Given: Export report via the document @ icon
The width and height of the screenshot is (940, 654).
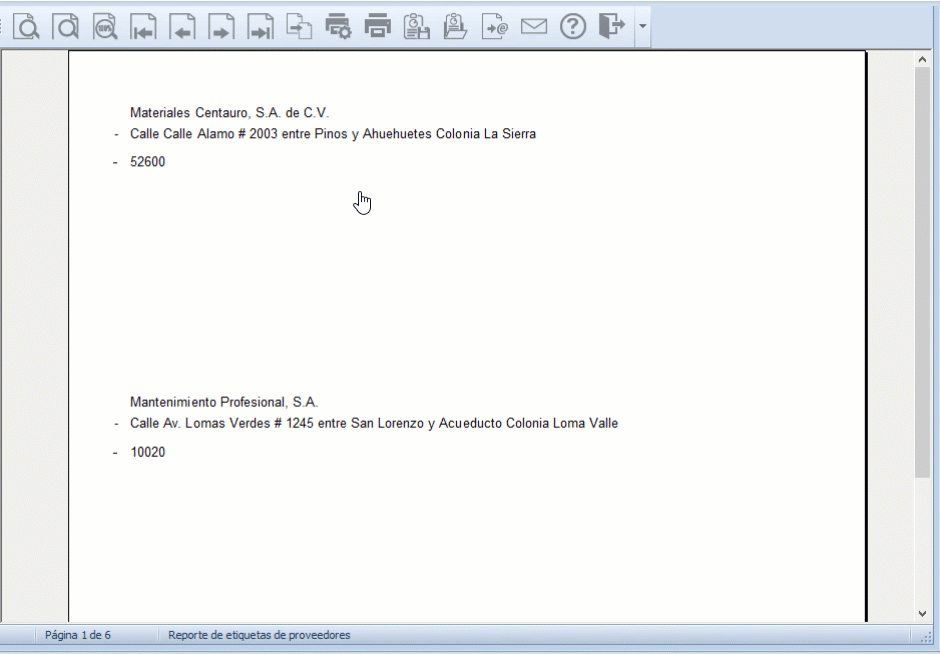Looking at the screenshot, I should (494, 27).
